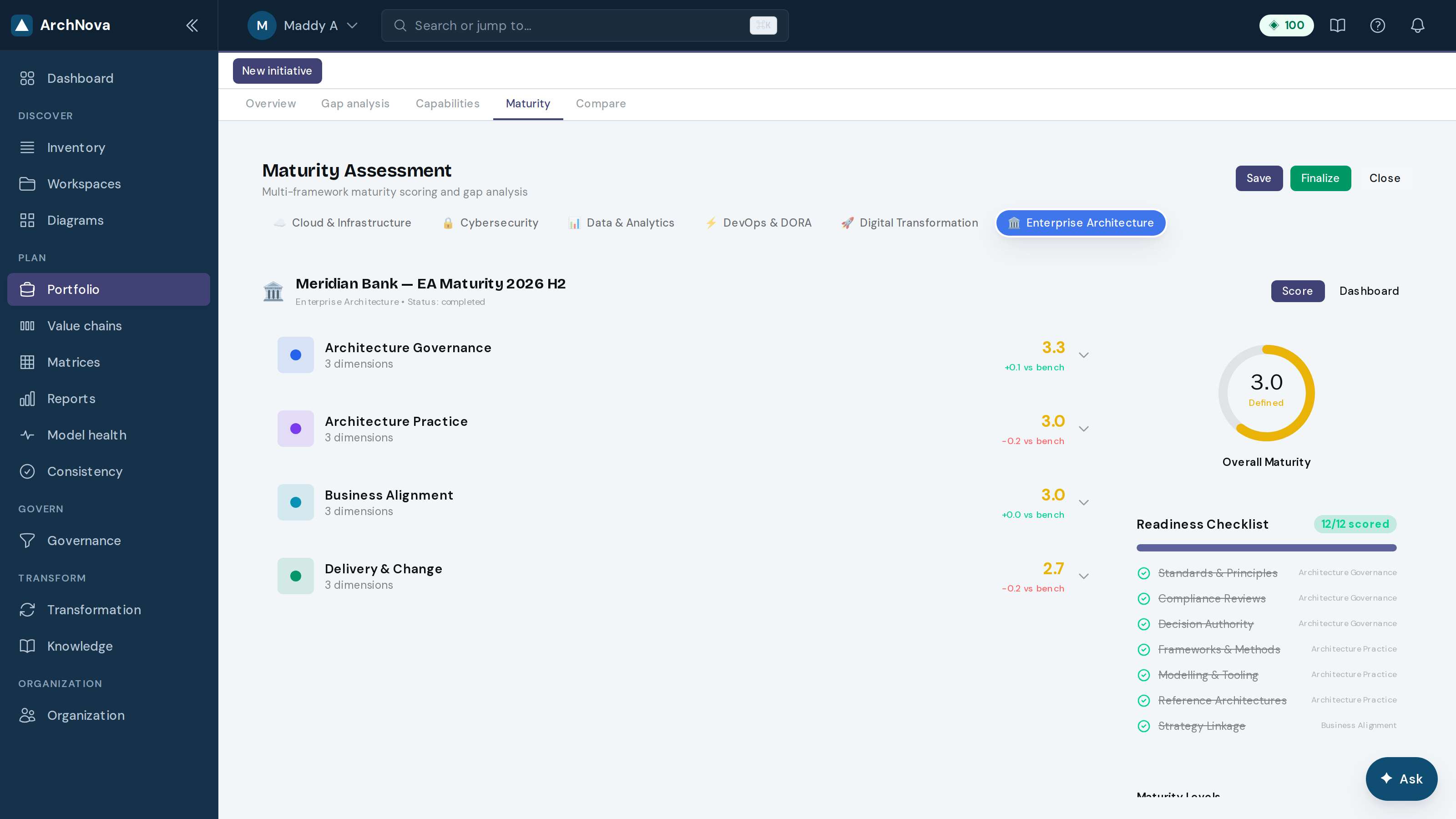Viewport: 1456px width, 819px height.
Task: Open documentation book icon in top bar
Action: click(1337, 25)
